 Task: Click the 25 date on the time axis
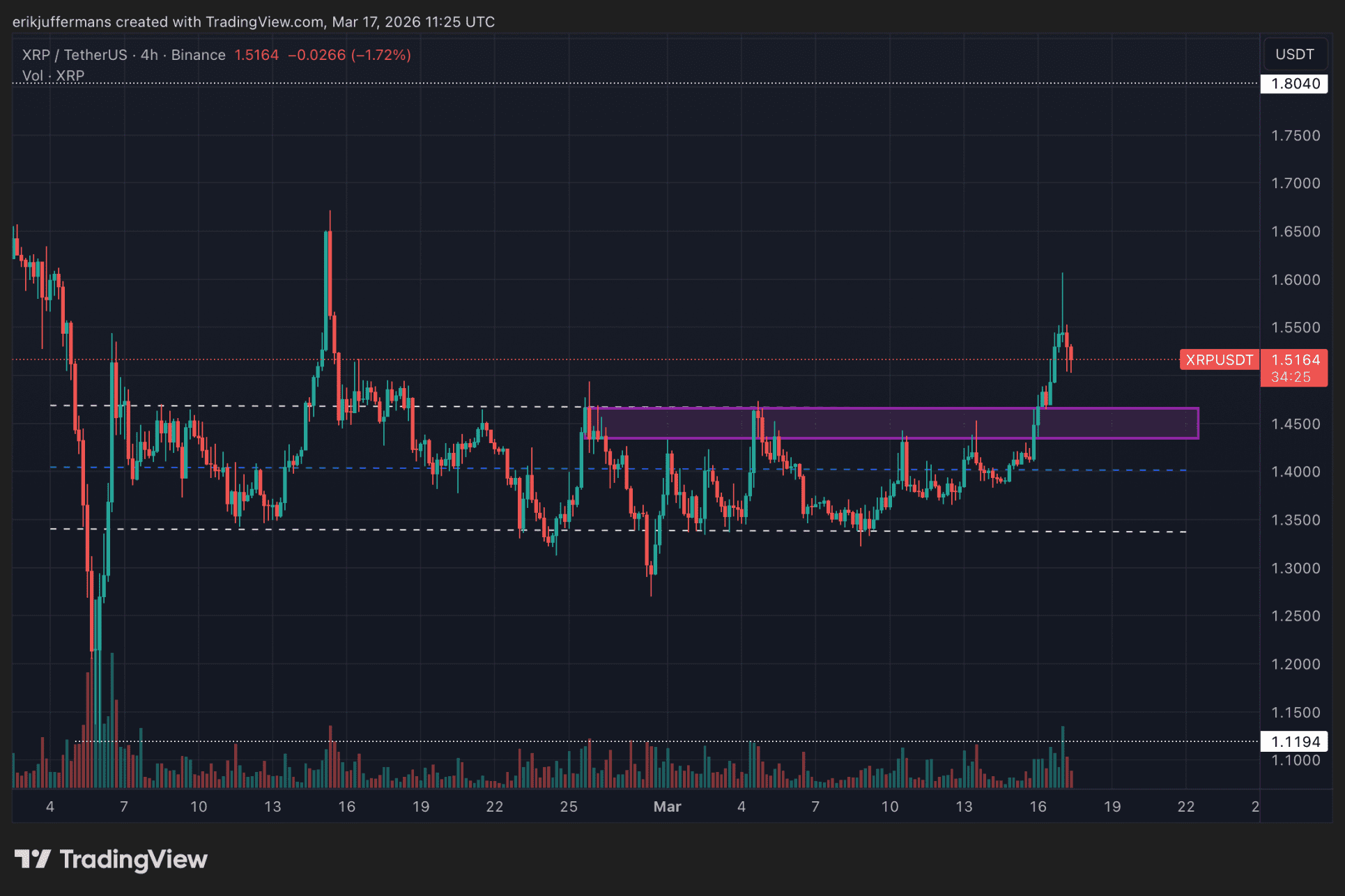tap(569, 806)
